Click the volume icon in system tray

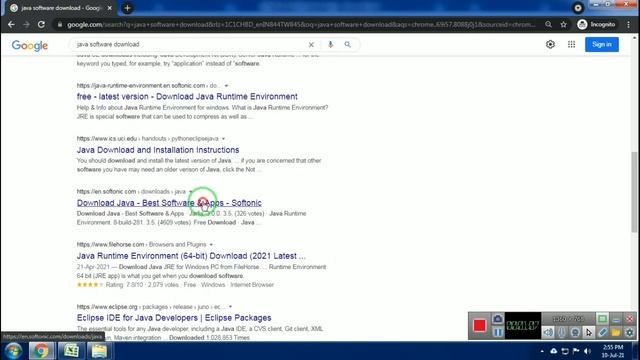click(x=587, y=351)
